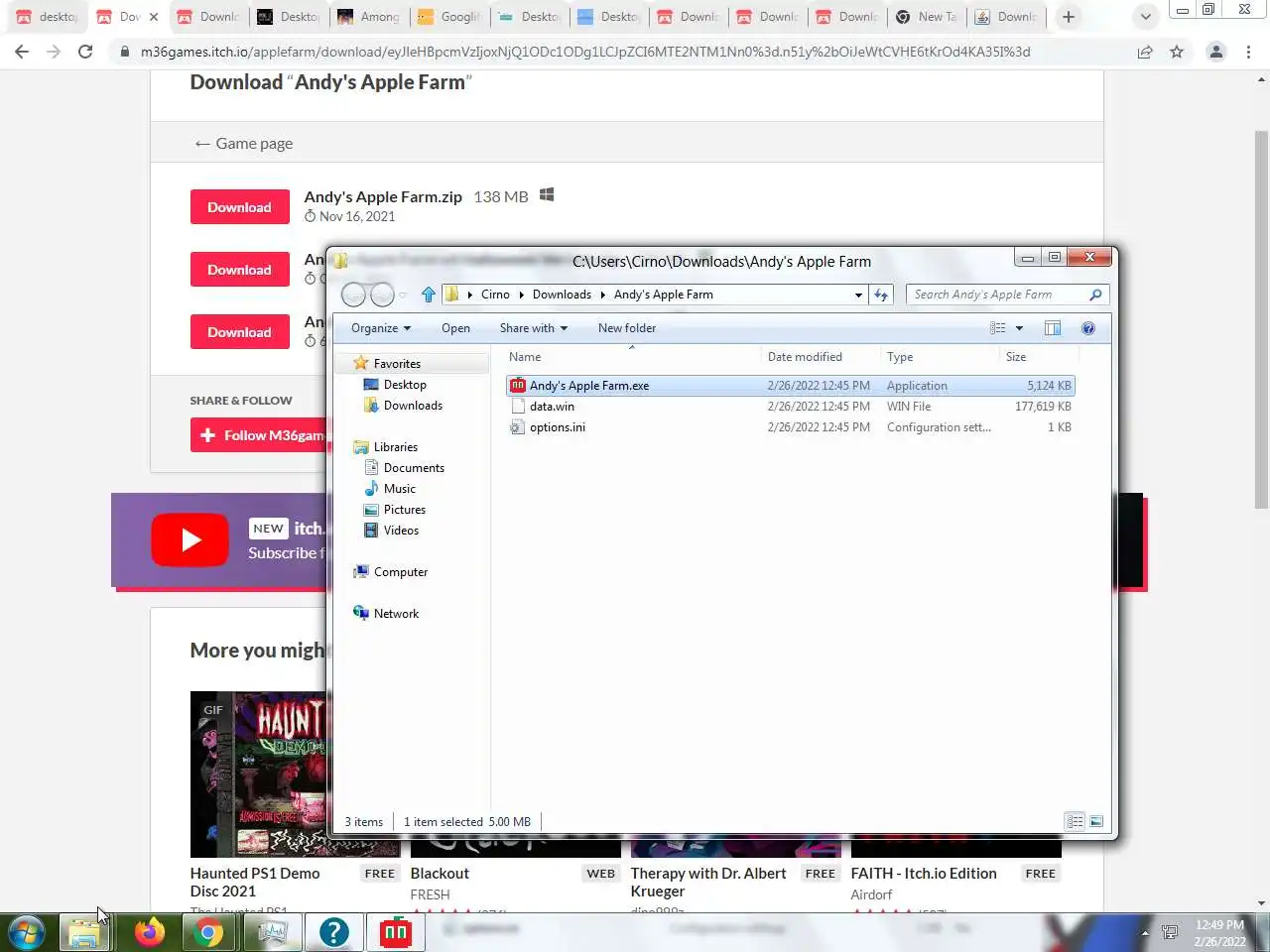Click the Explorer forward navigation button

[x=382, y=295]
